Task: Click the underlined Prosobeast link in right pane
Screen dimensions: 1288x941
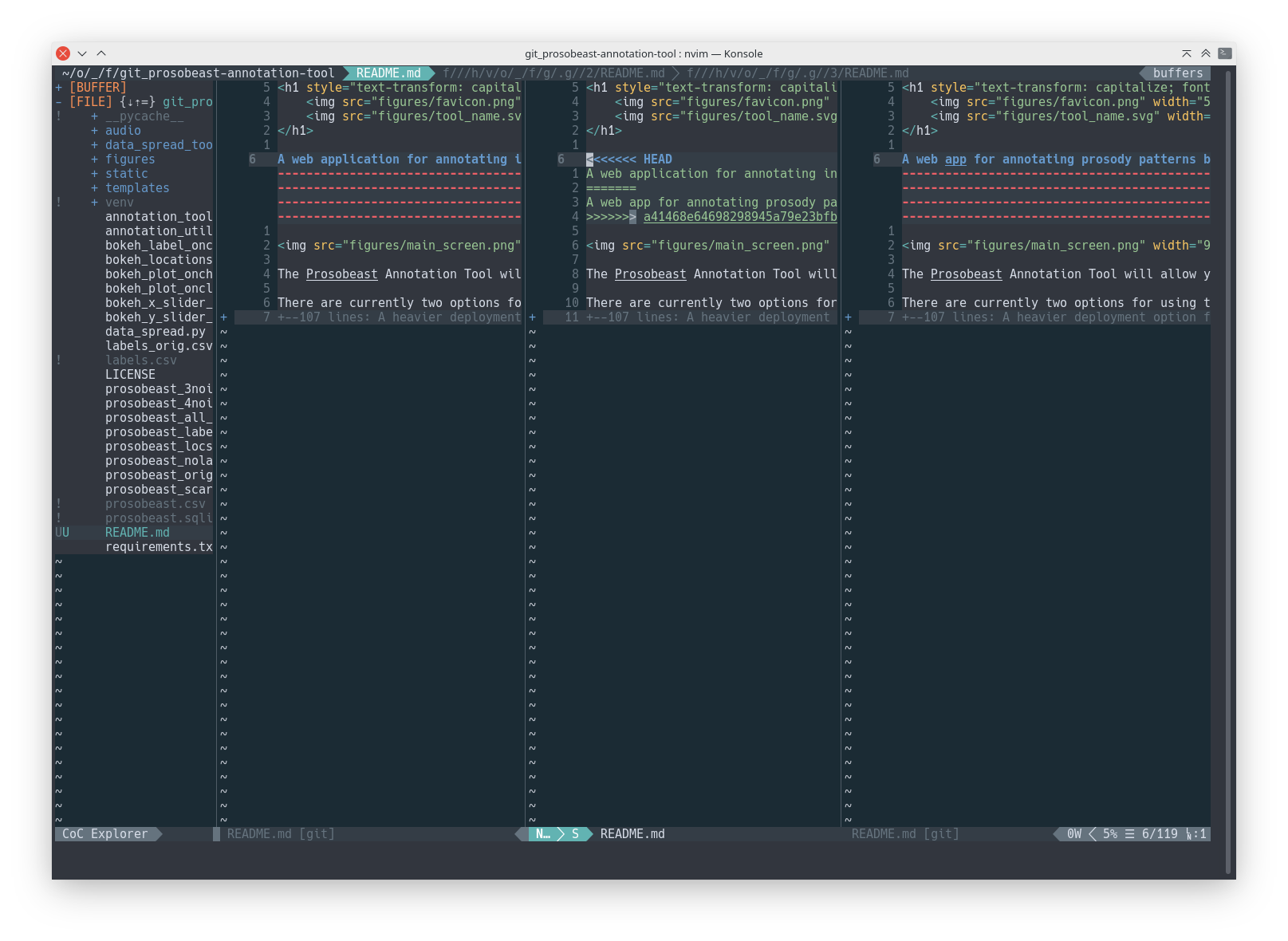Action: (x=965, y=274)
